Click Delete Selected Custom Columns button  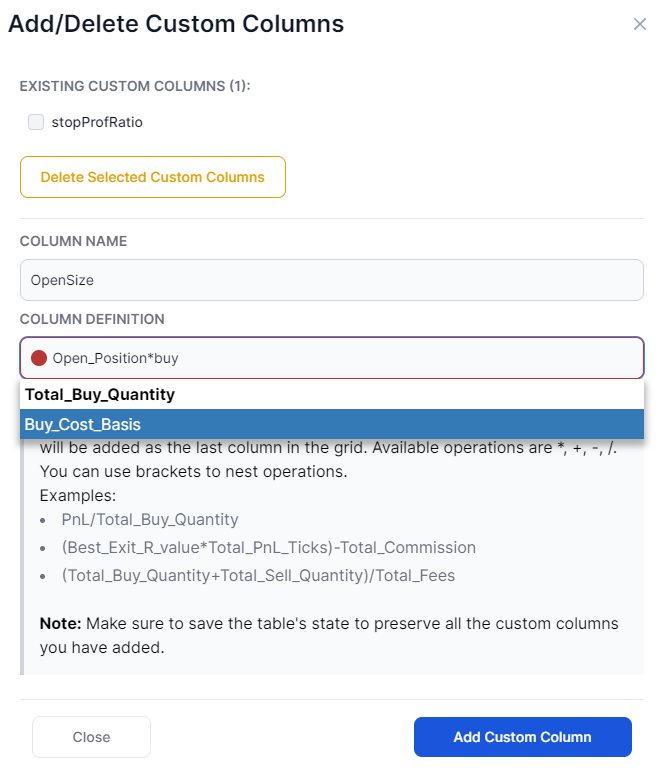click(x=153, y=177)
